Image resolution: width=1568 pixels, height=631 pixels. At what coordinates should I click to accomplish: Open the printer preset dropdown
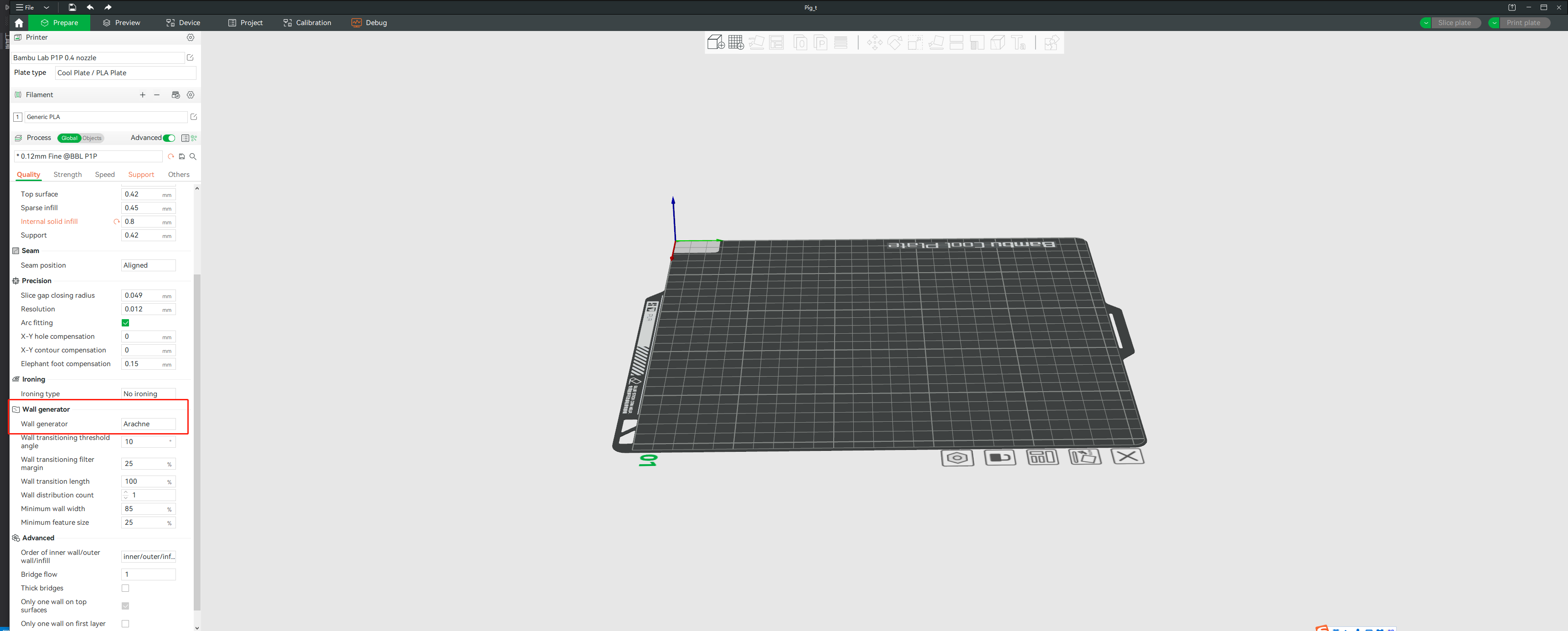pyautogui.click(x=98, y=58)
